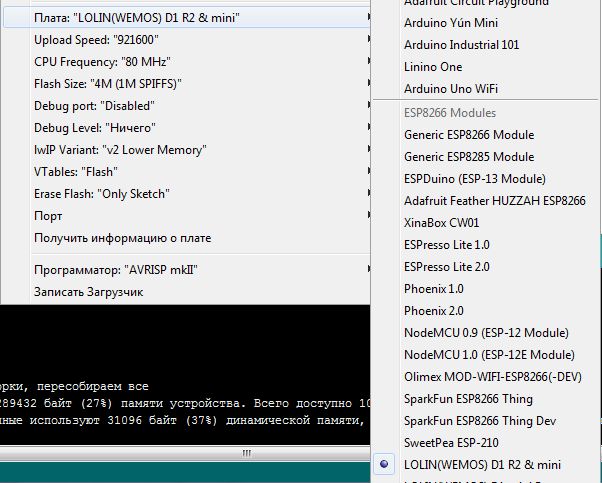
Task: Select the Adafruit Circuit Playground board
Action: pos(486,3)
